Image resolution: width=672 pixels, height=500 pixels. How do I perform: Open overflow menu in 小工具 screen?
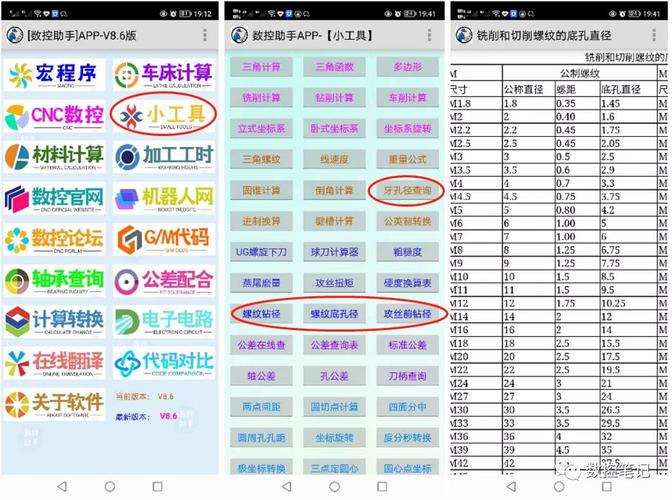(x=429, y=35)
